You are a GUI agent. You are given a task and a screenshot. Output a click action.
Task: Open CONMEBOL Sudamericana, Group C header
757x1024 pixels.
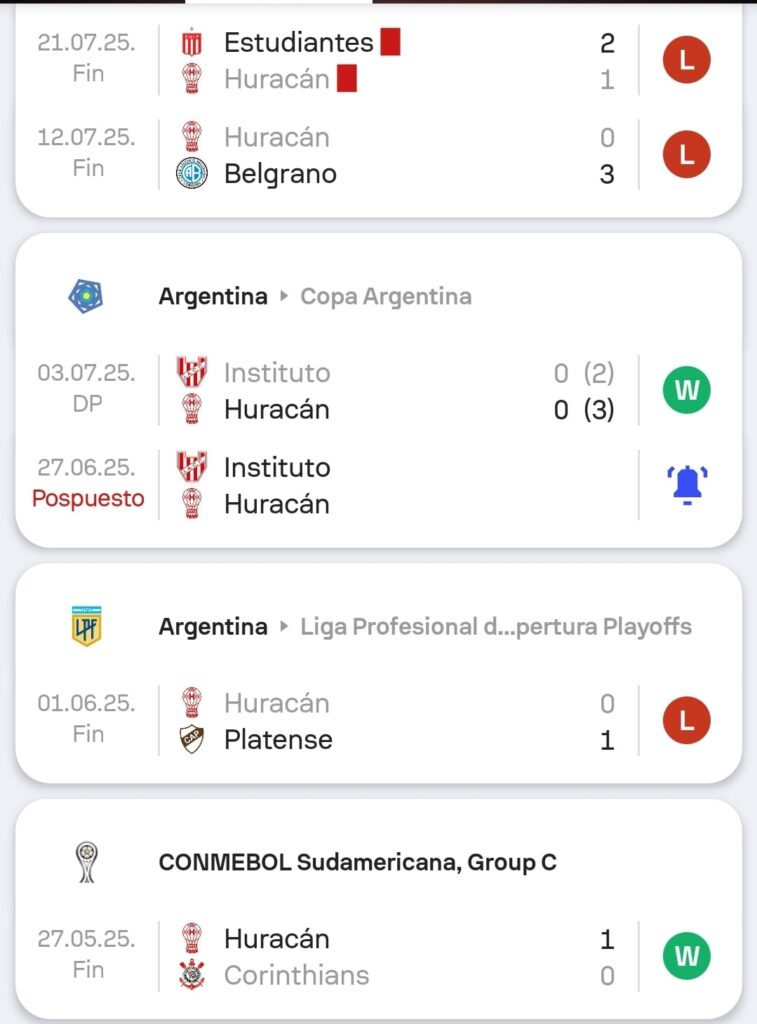point(357,862)
